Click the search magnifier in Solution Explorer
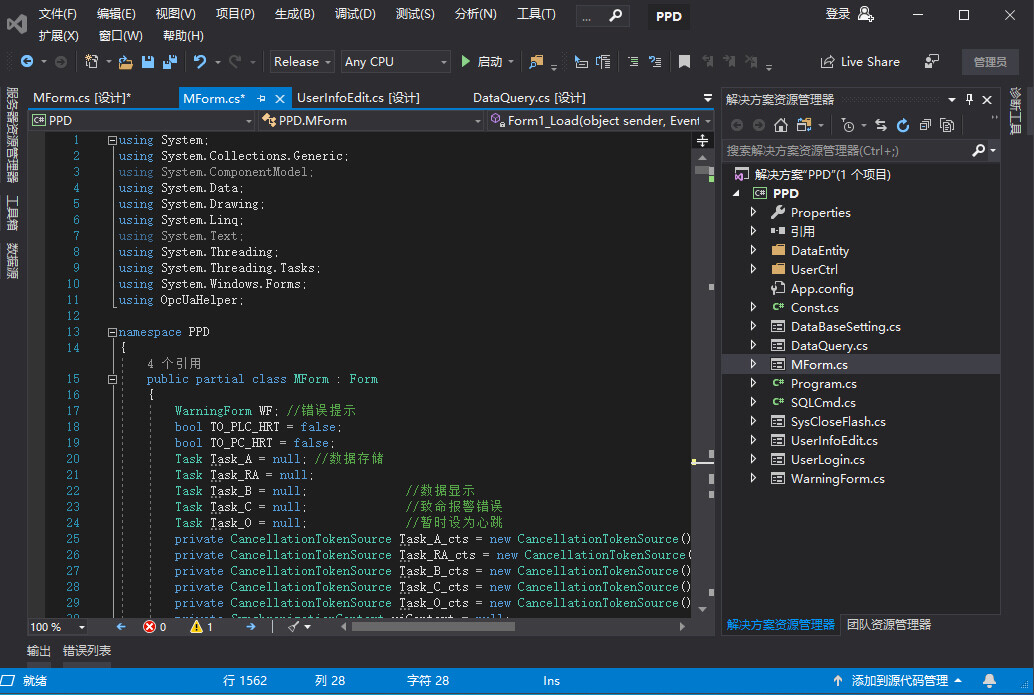The height and width of the screenshot is (695, 1034). (x=979, y=150)
